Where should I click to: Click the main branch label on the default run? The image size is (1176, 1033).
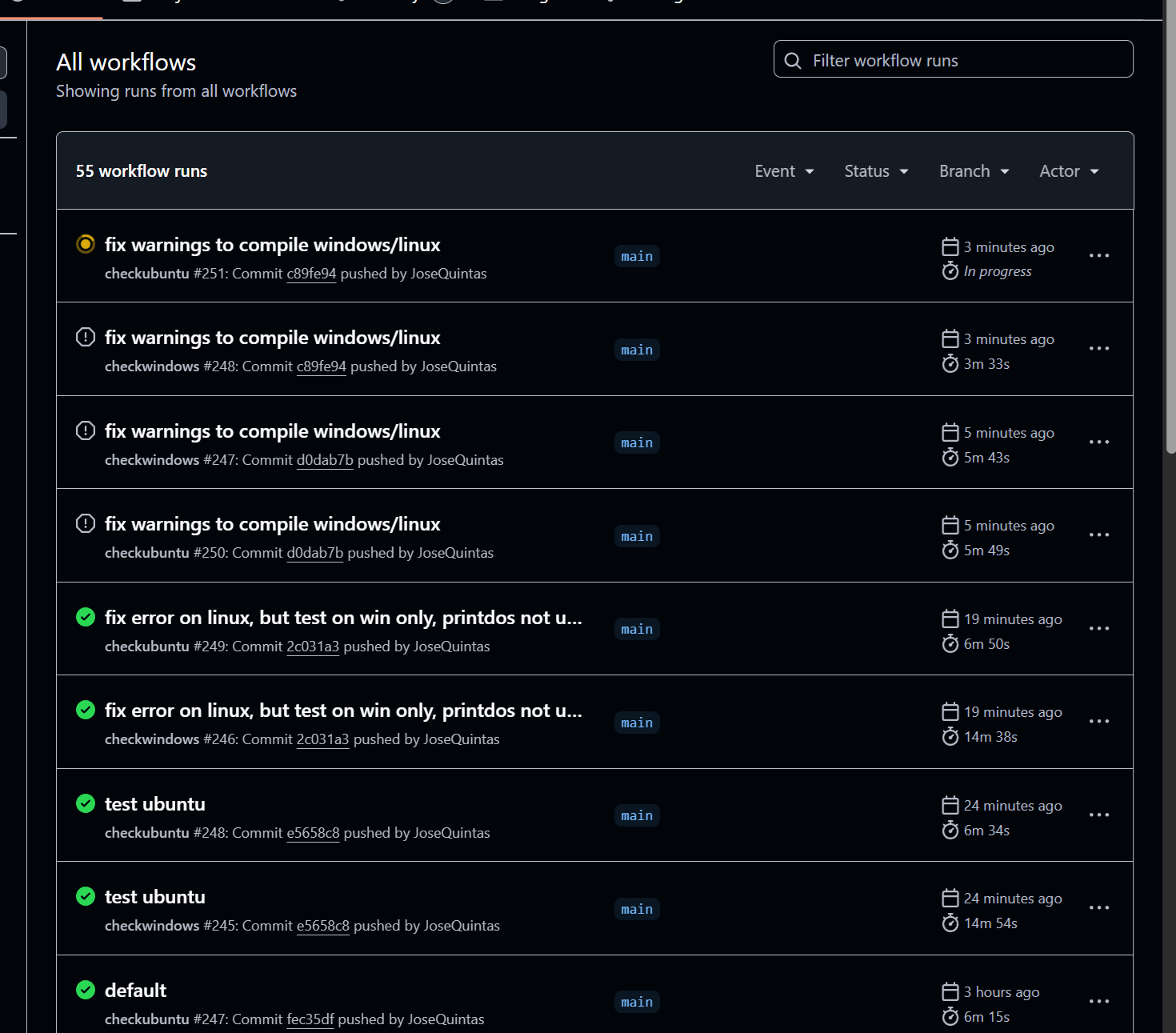(x=637, y=1002)
